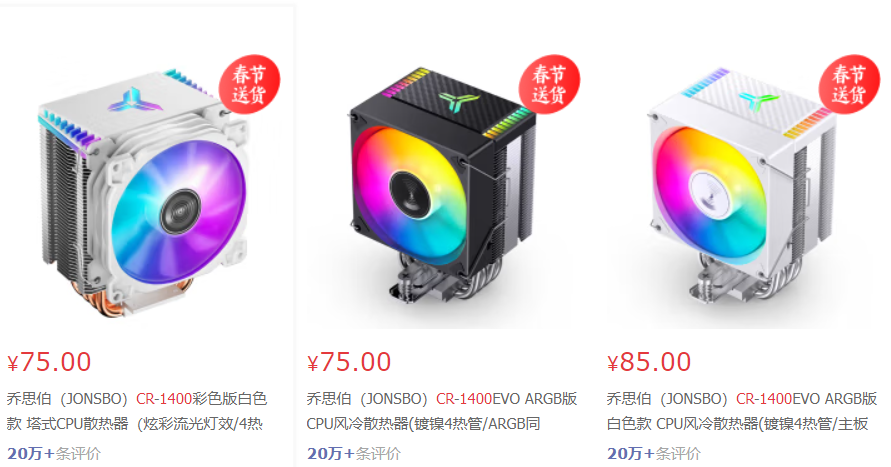The height and width of the screenshot is (467, 891).
Task: Open the CR-1400彩色版白色款 product title link
Action: (x=137, y=411)
